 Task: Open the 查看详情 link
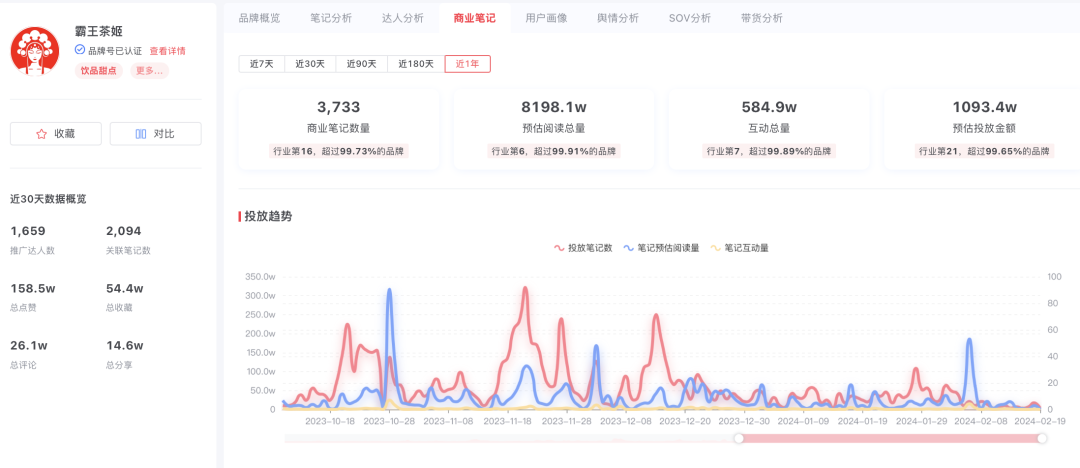pyautogui.click(x=167, y=51)
